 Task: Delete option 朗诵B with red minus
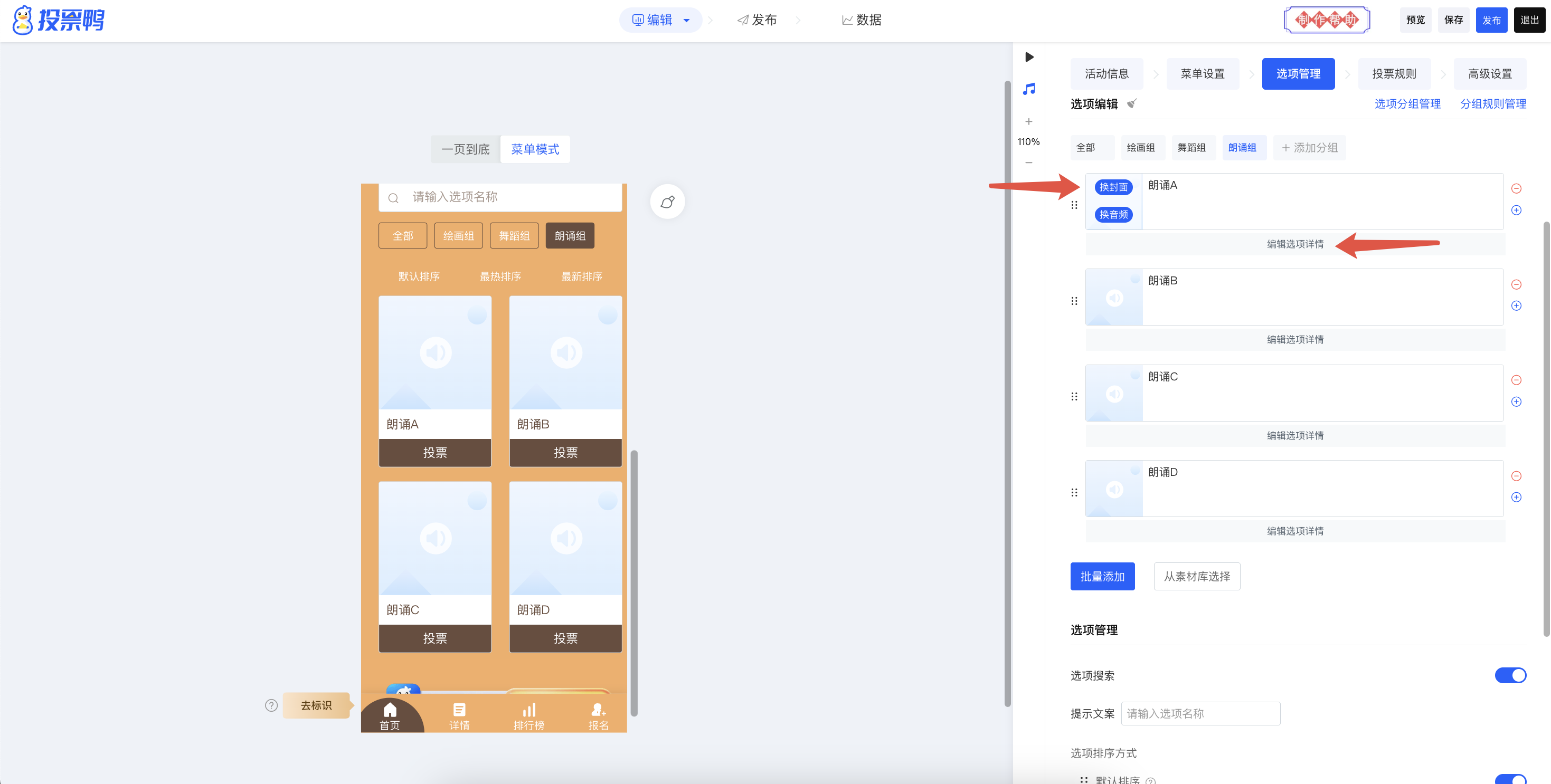(1516, 284)
